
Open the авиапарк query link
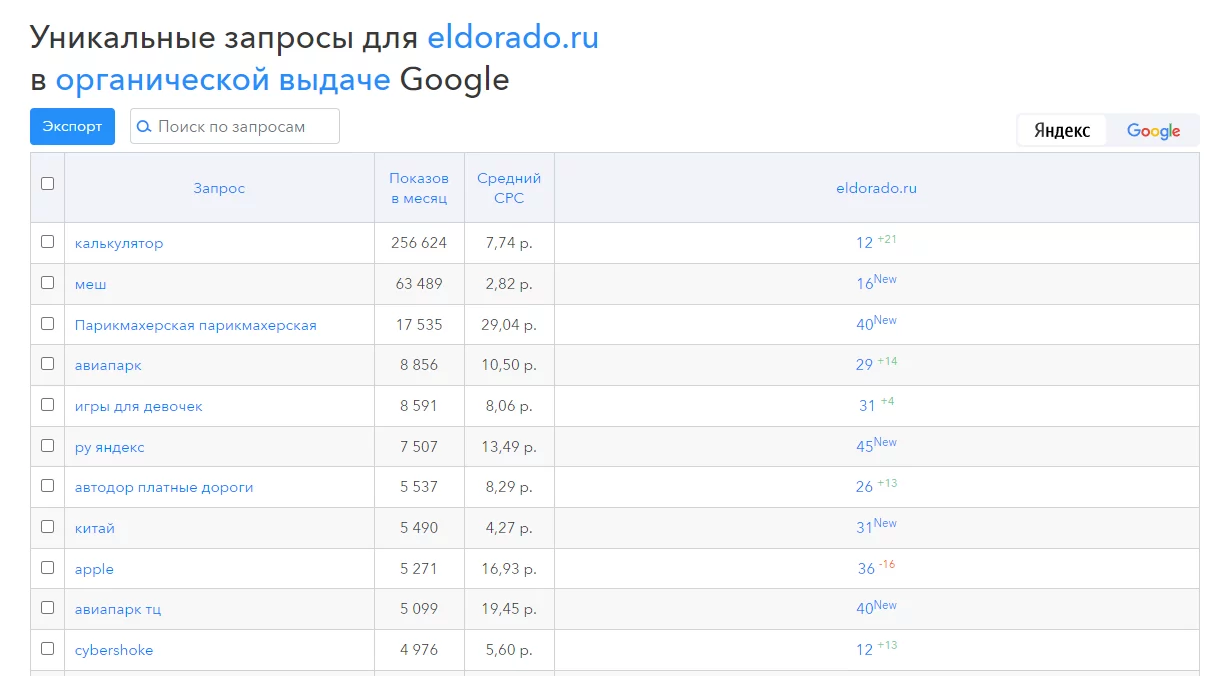point(108,365)
